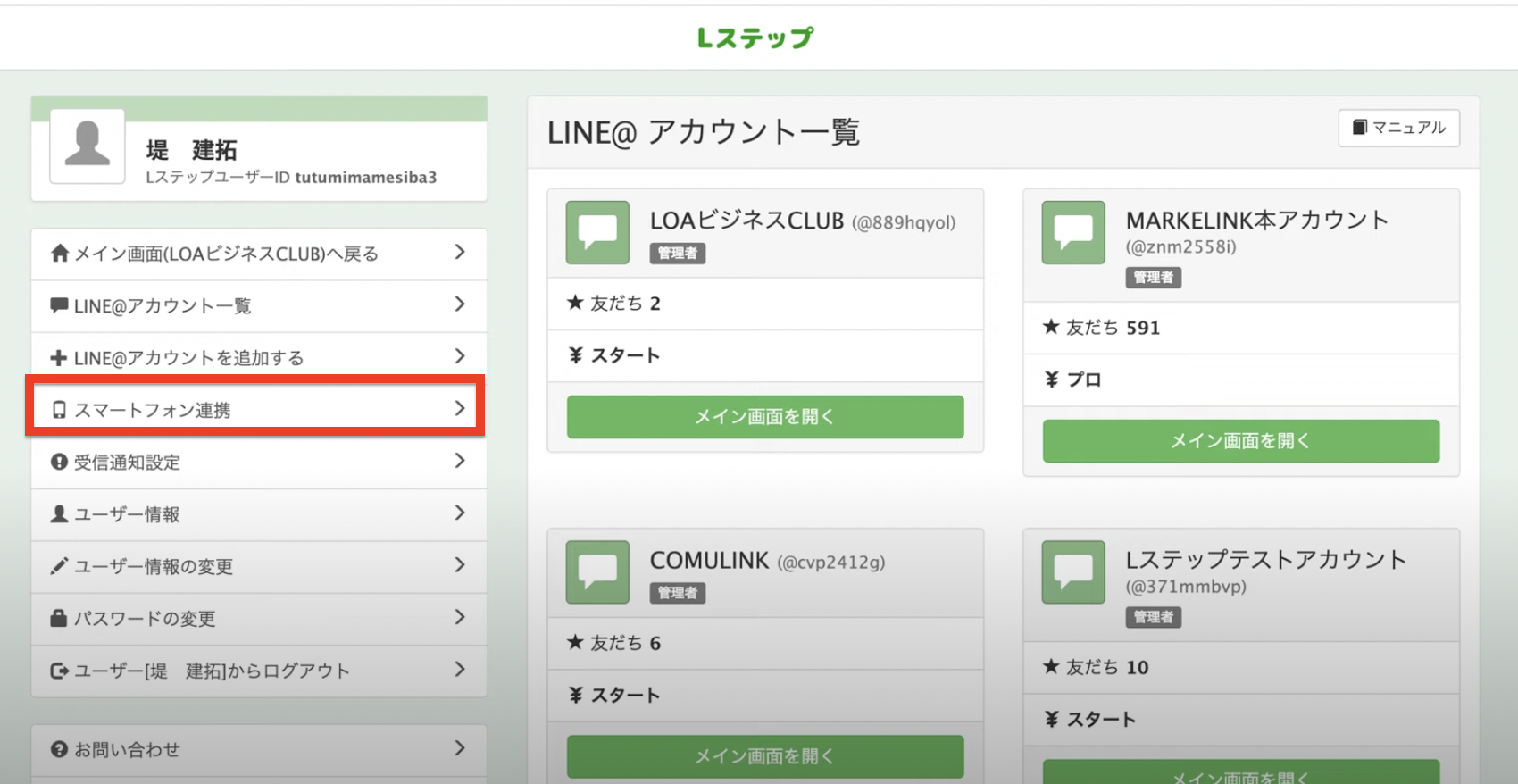The image size is (1518, 784).
Task: Click the smartphone icon beside スマートフォン連携
Action: click(x=59, y=410)
